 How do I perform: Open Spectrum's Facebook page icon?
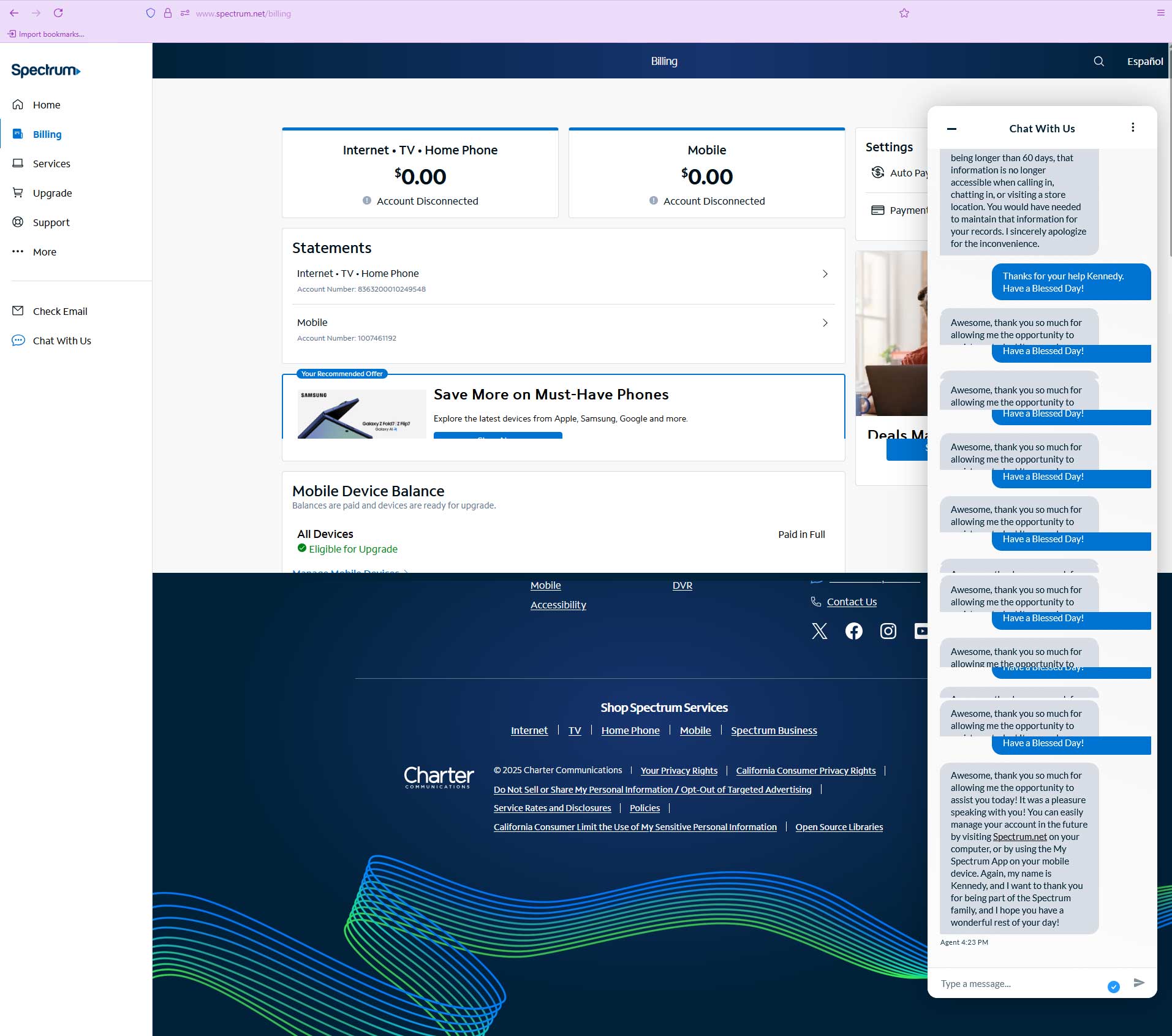[853, 631]
